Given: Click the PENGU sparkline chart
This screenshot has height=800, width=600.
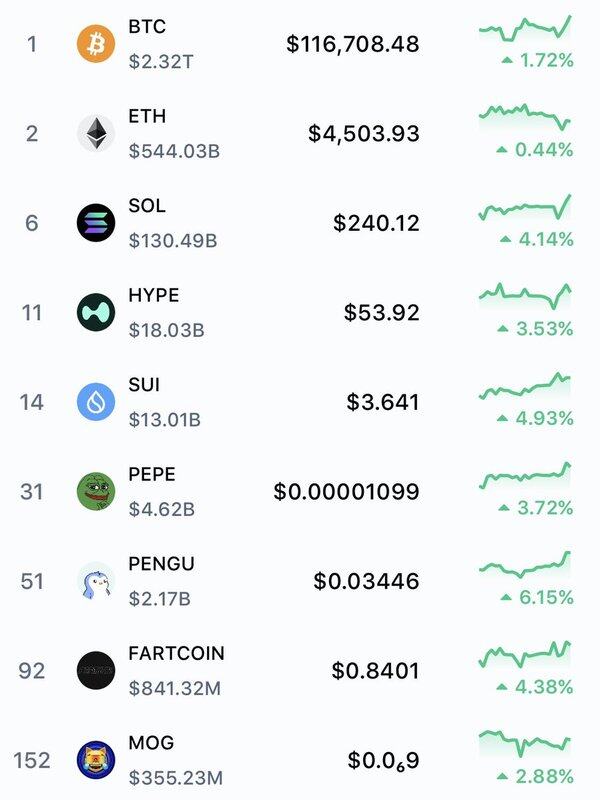Looking at the screenshot, I should pyautogui.click(x=525, y=564).
